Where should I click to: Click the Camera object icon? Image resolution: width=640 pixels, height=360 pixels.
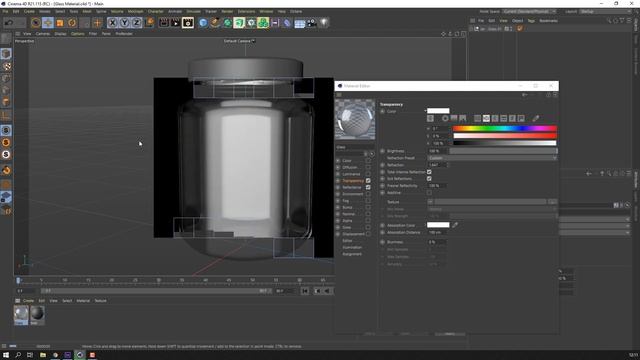[x=311, y=23]
